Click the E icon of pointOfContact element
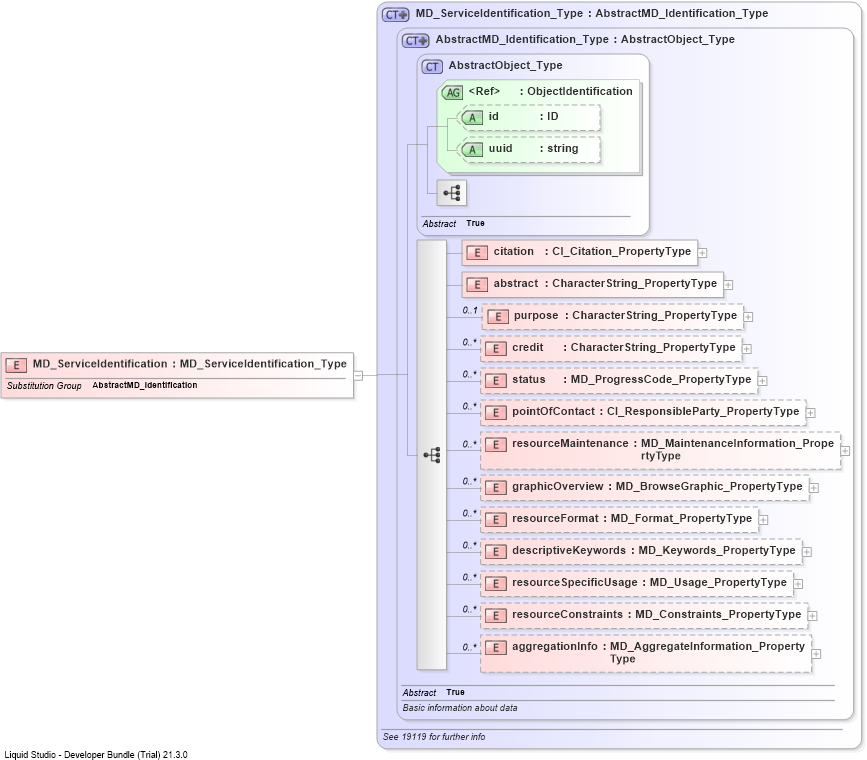 [x=496, y=413]
